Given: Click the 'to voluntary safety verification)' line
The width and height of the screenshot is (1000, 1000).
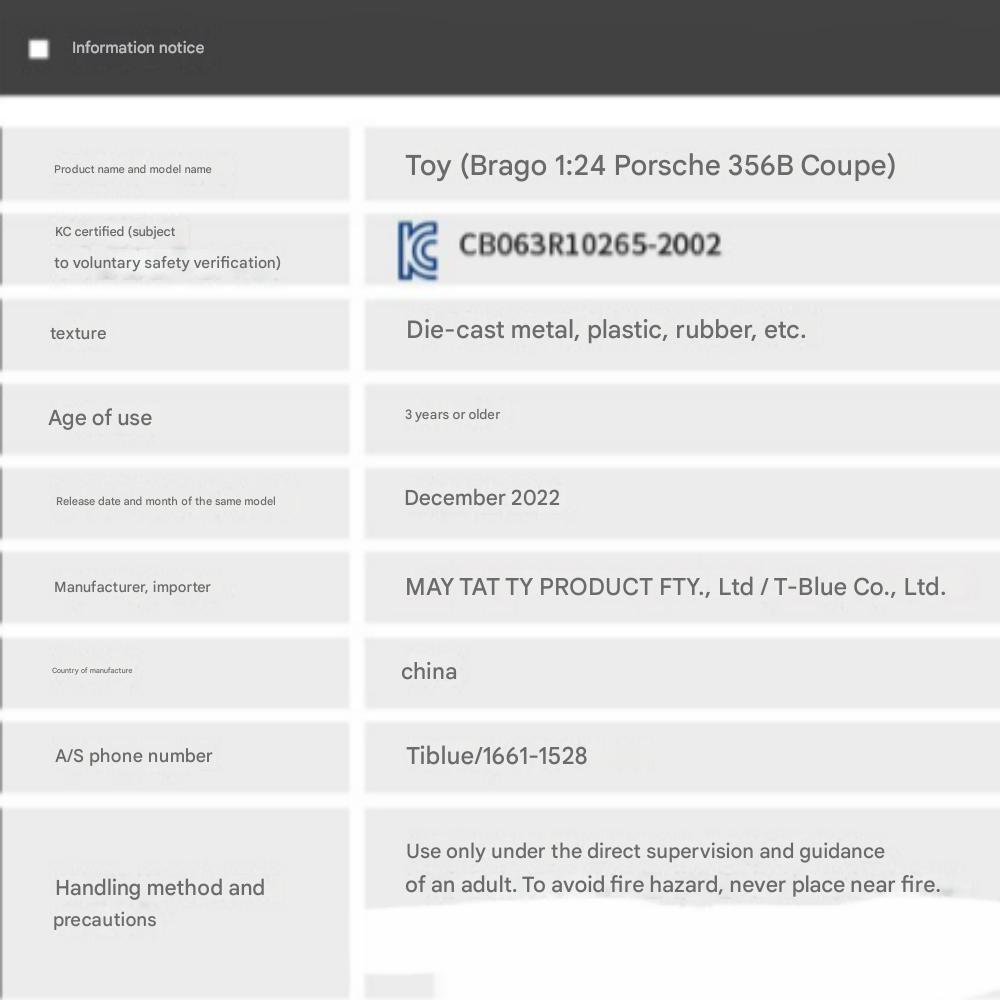Looking at the screenshot, I should pyautogui.click(x=167, y=263).
